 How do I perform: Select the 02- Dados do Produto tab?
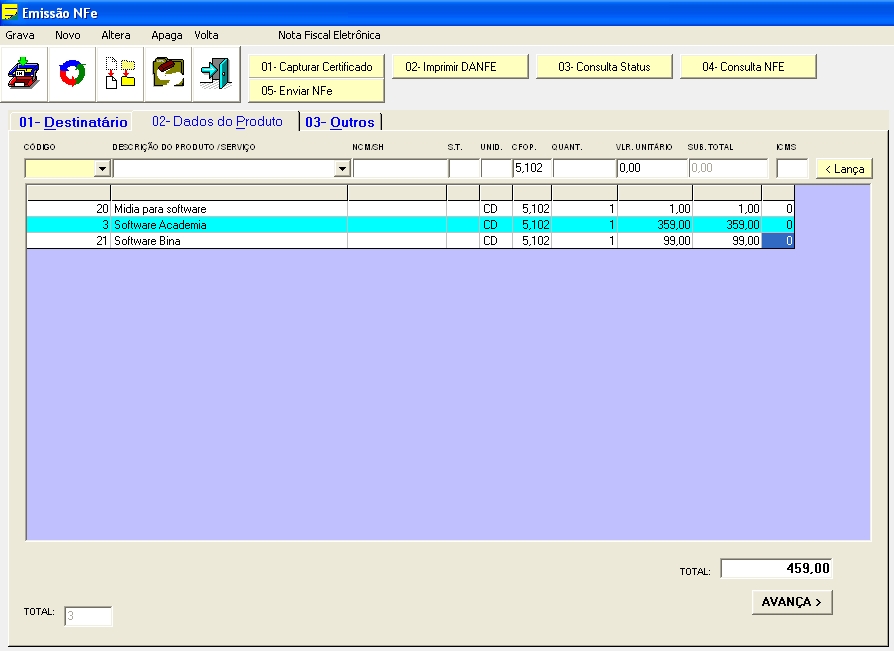click(x=217, y=121)
